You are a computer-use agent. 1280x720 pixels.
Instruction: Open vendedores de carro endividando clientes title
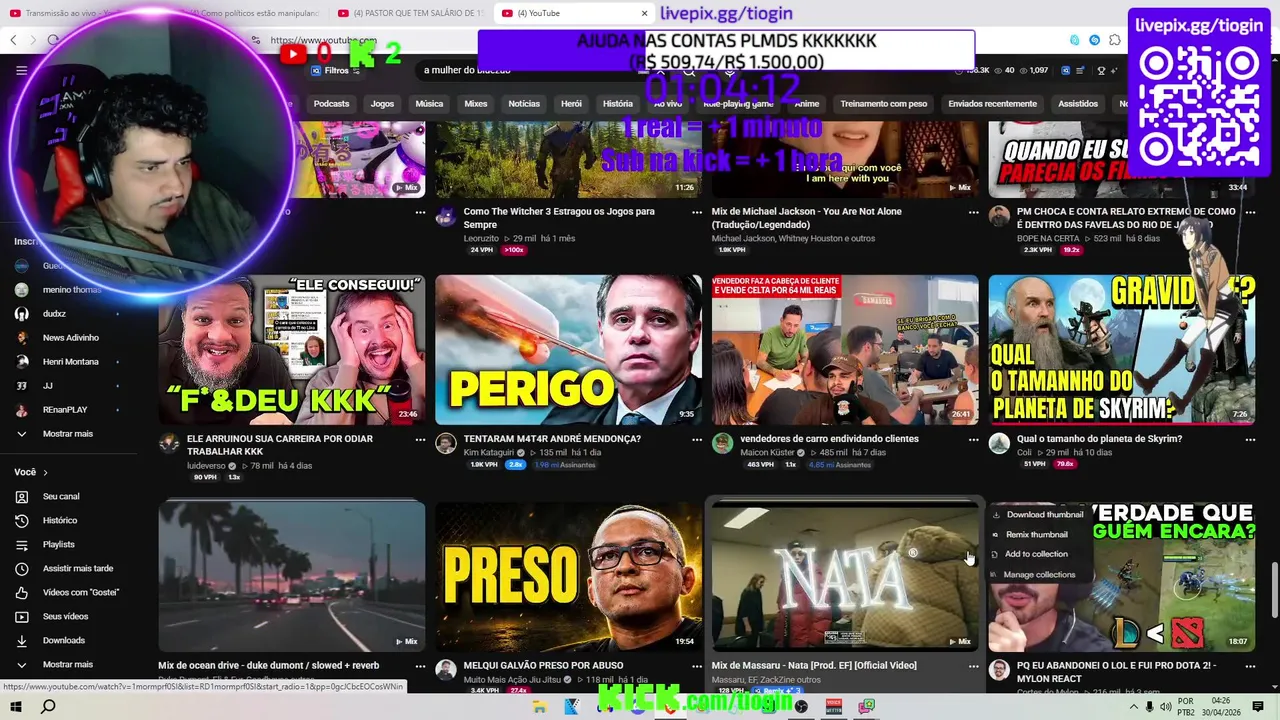click(x=829, y=439)
